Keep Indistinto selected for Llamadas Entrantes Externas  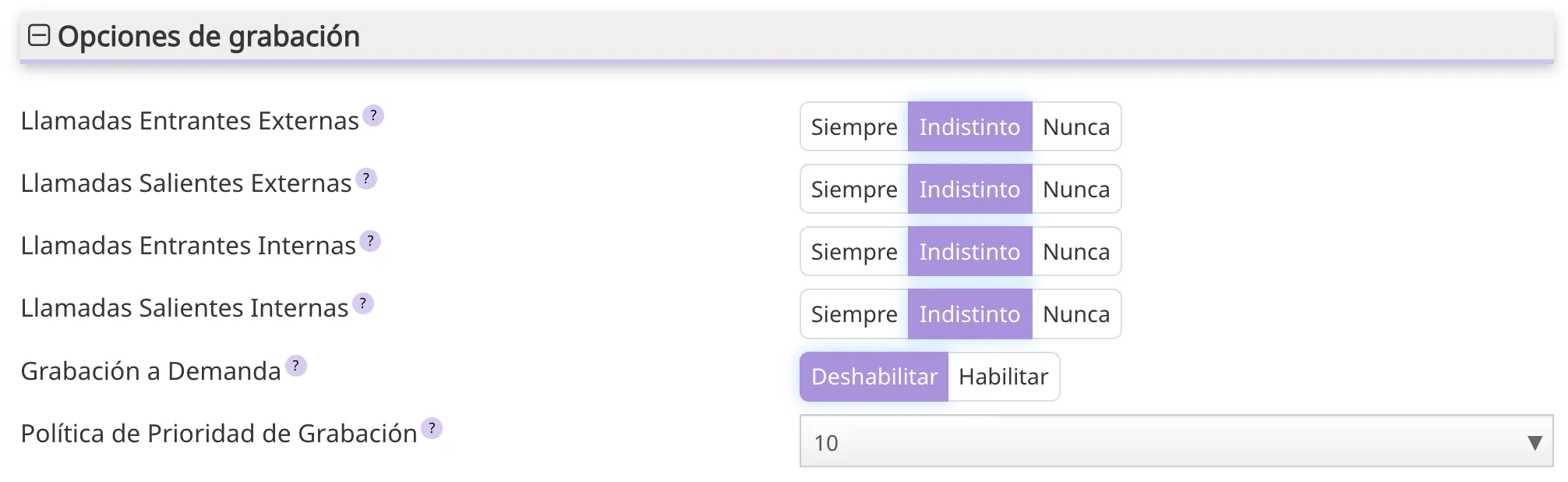(969, 126)
